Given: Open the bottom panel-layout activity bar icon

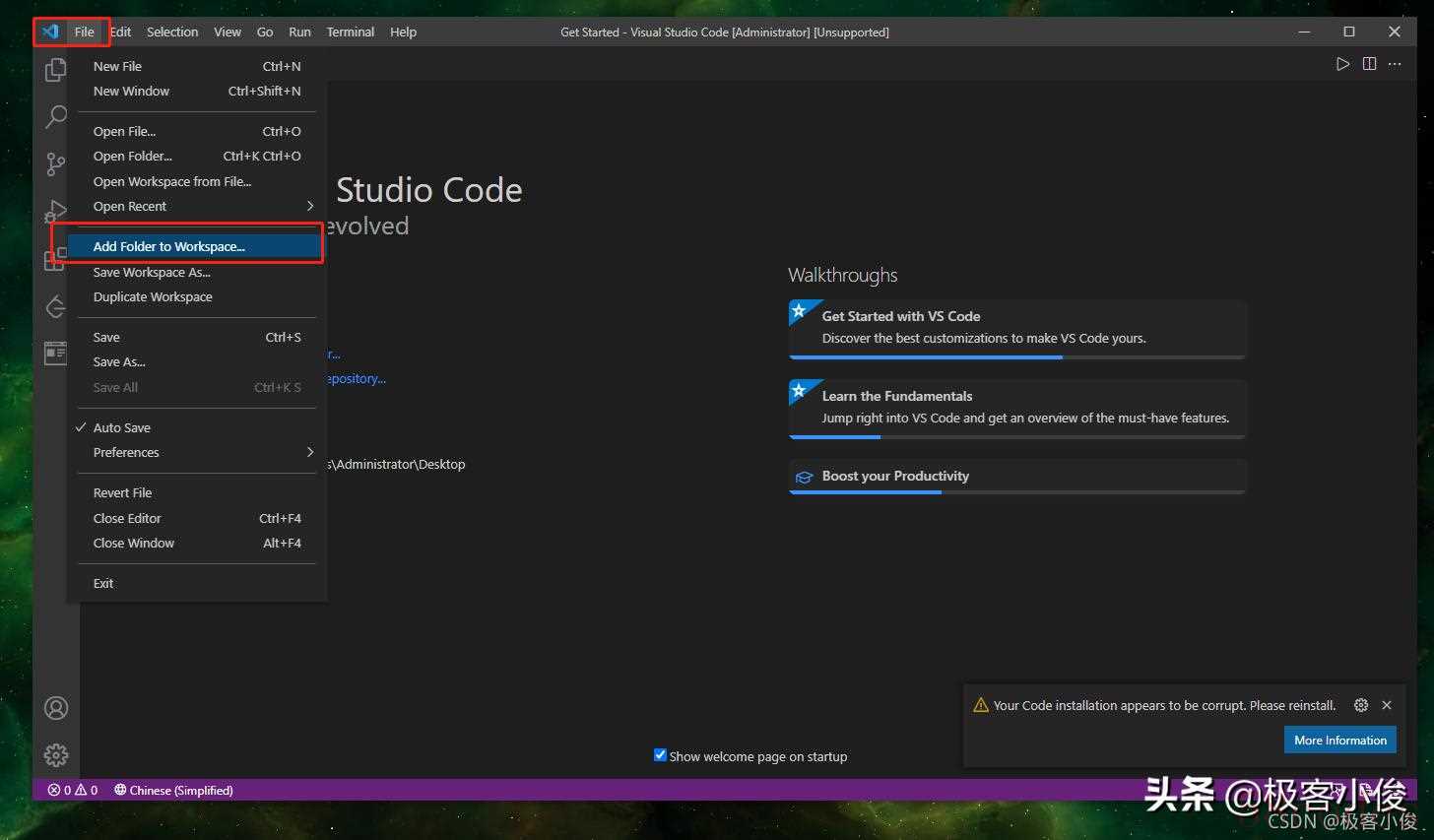Looking at the screenshot, I should point(56,353).
